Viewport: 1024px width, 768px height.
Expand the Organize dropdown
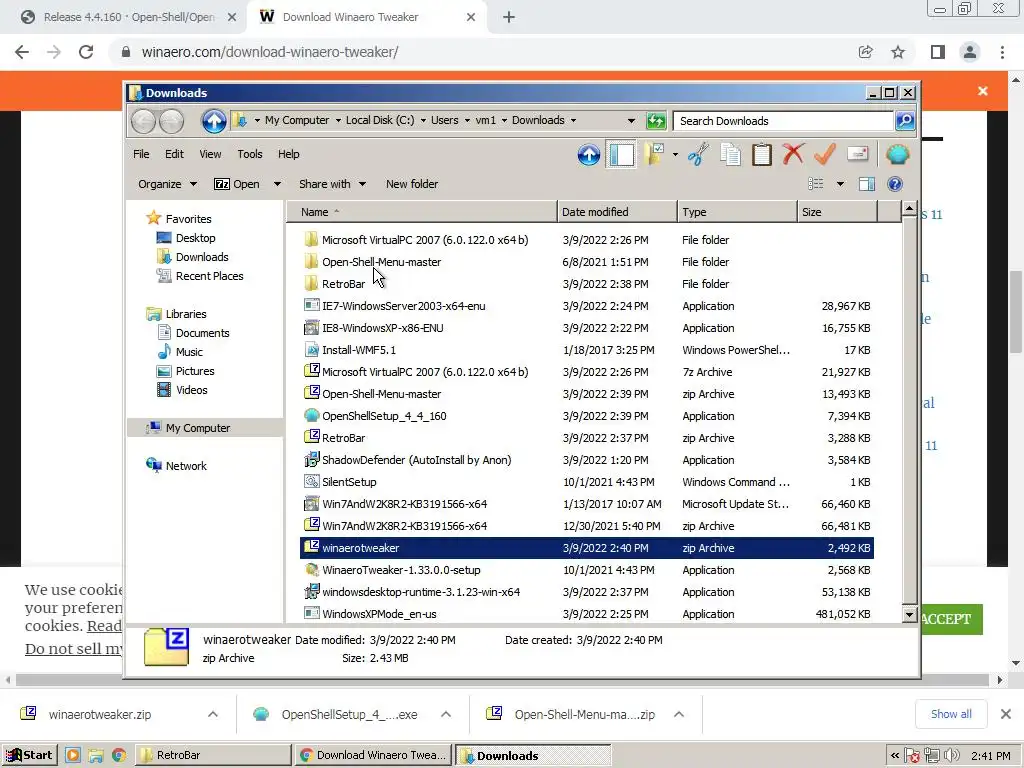click(x=167, y=184)
